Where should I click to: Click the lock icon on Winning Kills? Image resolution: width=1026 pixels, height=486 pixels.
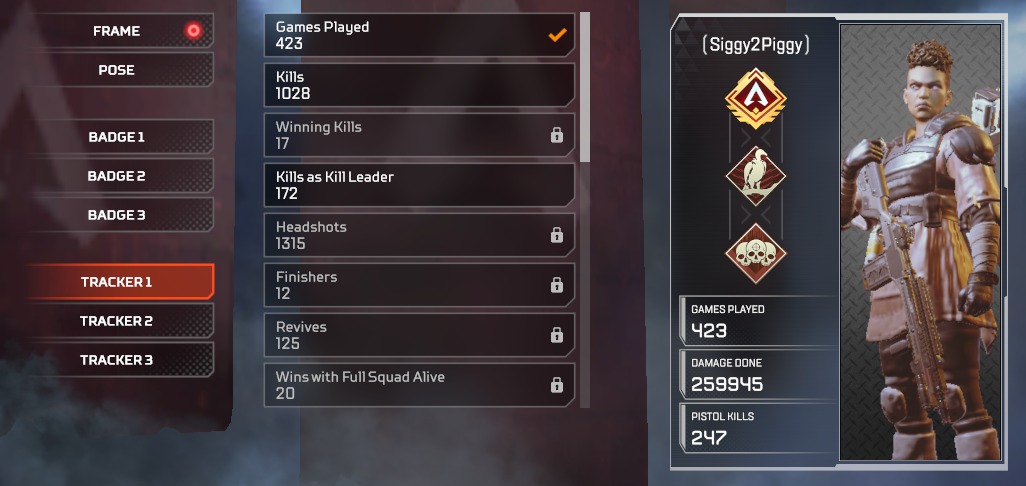(557, 135)
